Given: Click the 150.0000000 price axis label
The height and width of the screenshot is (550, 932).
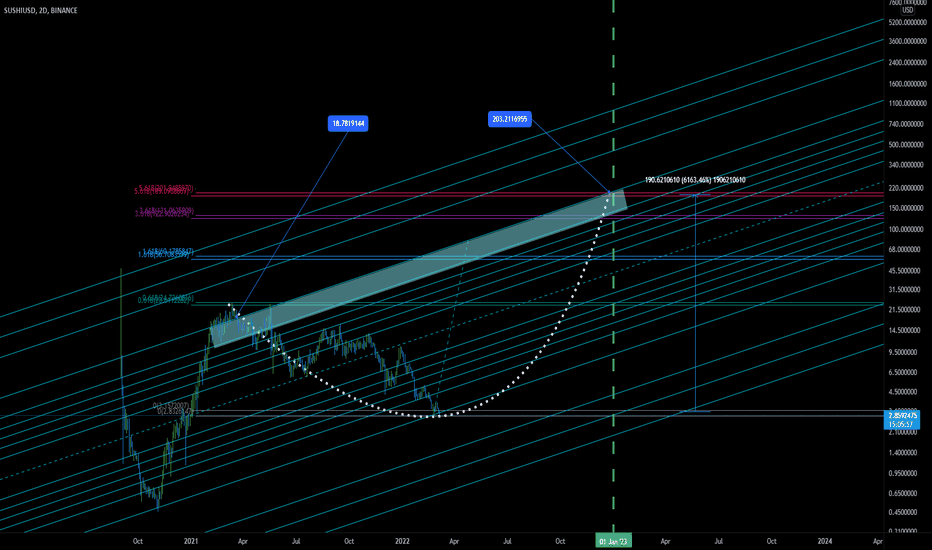Looking at the screenshot, I should click(x=908, y=208).
